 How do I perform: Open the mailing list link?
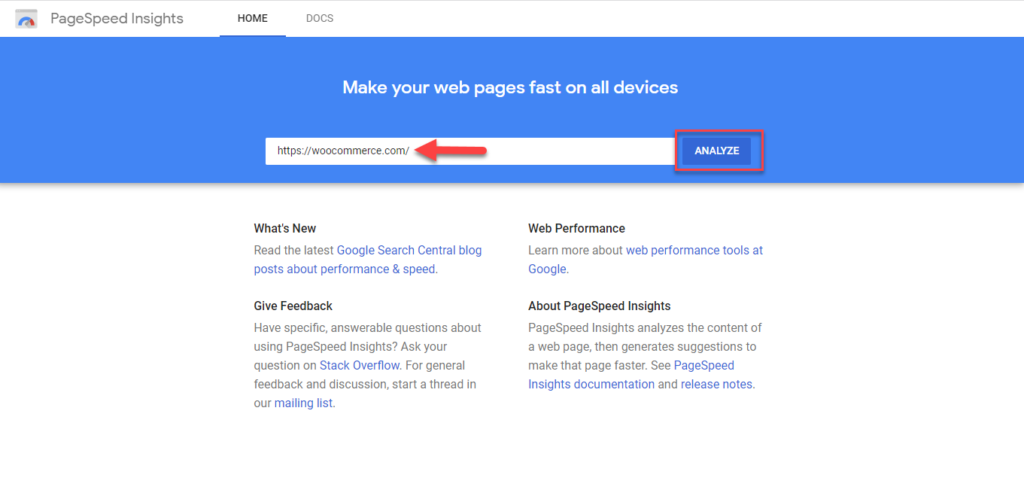click(x=304, y=403)
